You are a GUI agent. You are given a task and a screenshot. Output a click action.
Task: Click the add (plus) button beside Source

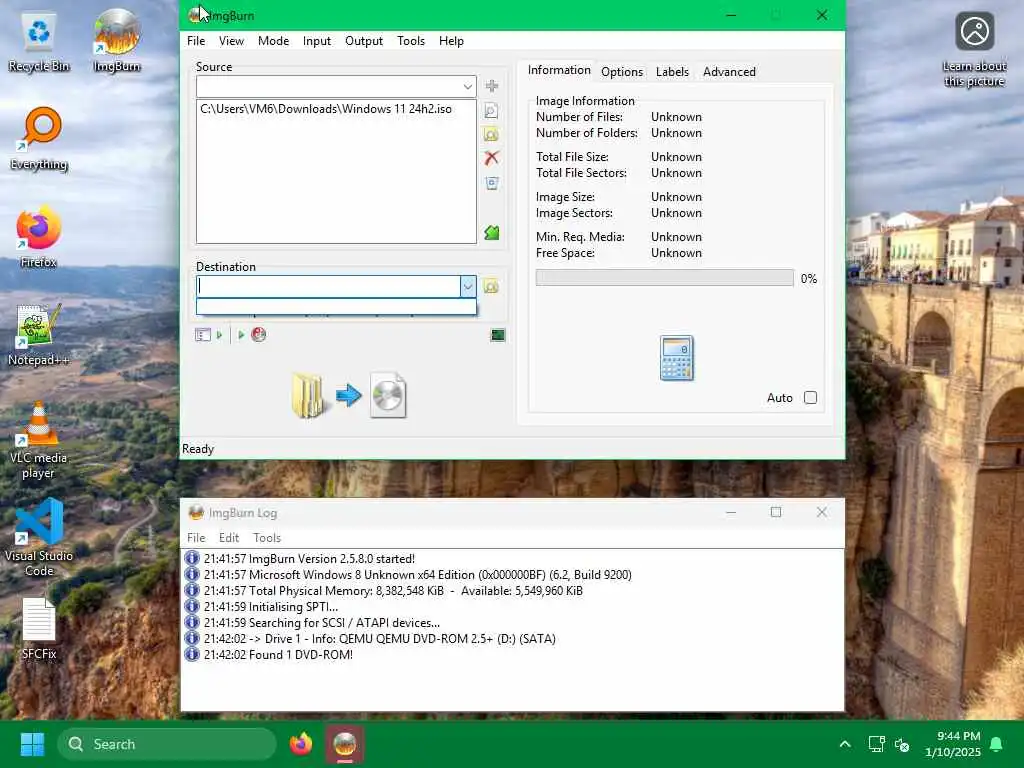pyautogui.click(x=492, y=86)
